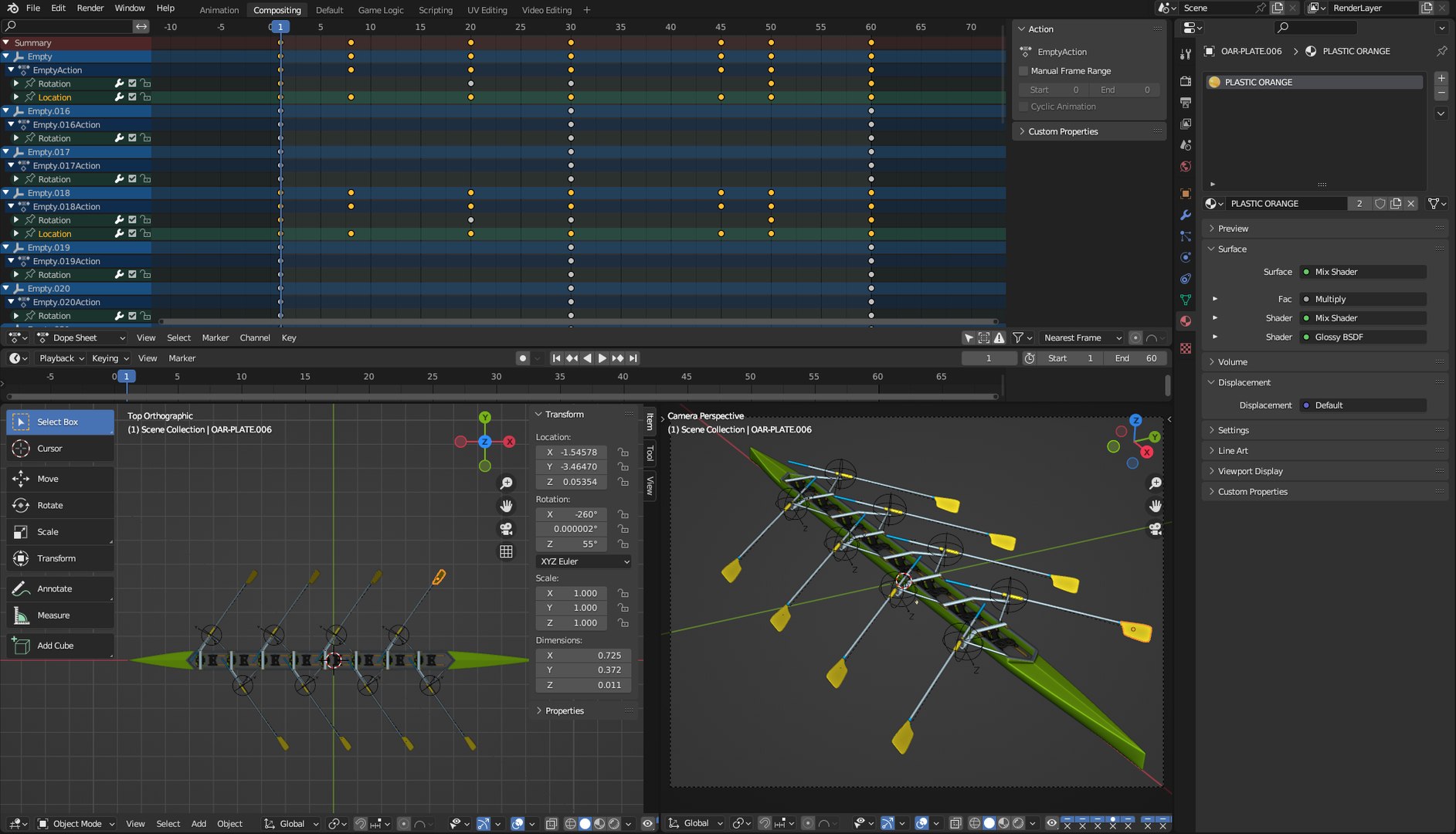Toggle fake user shield for PLASTIC ORANGE
The image size is (1456, 834).
tap(1380, 204)
